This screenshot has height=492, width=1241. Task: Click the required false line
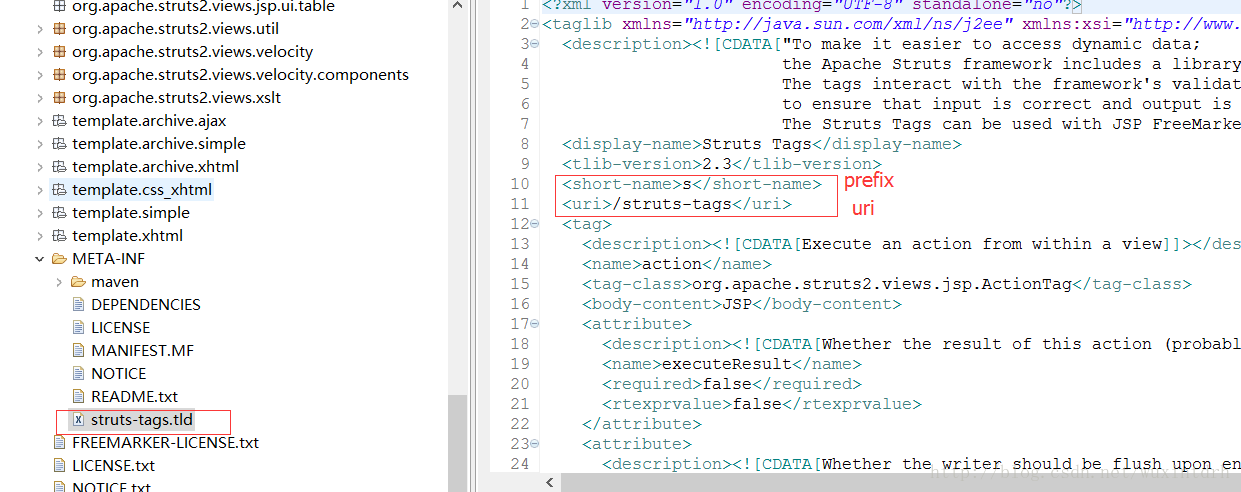[731, 384]
